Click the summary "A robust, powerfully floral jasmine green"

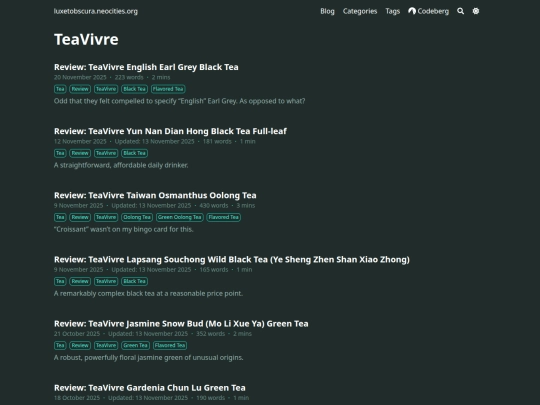(148, 357)
